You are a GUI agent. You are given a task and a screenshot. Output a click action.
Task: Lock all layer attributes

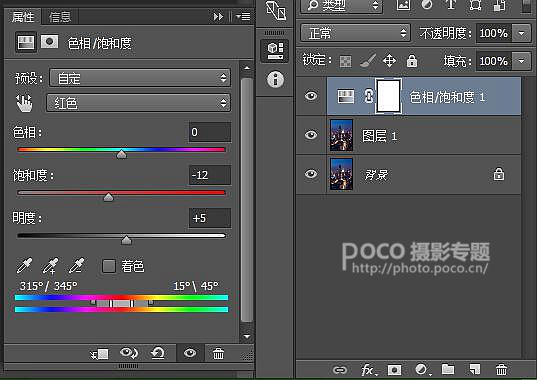[412, 61]
